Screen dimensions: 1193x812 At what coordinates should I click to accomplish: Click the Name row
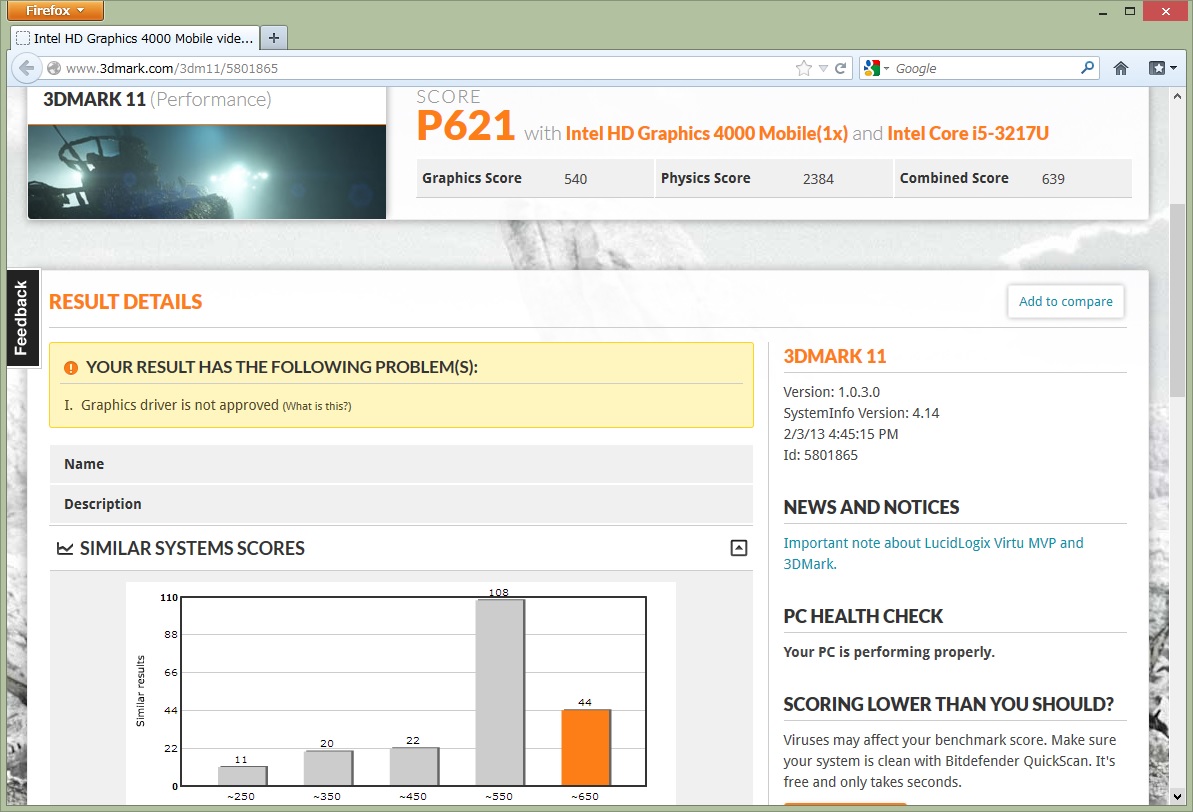coord(401,464)
